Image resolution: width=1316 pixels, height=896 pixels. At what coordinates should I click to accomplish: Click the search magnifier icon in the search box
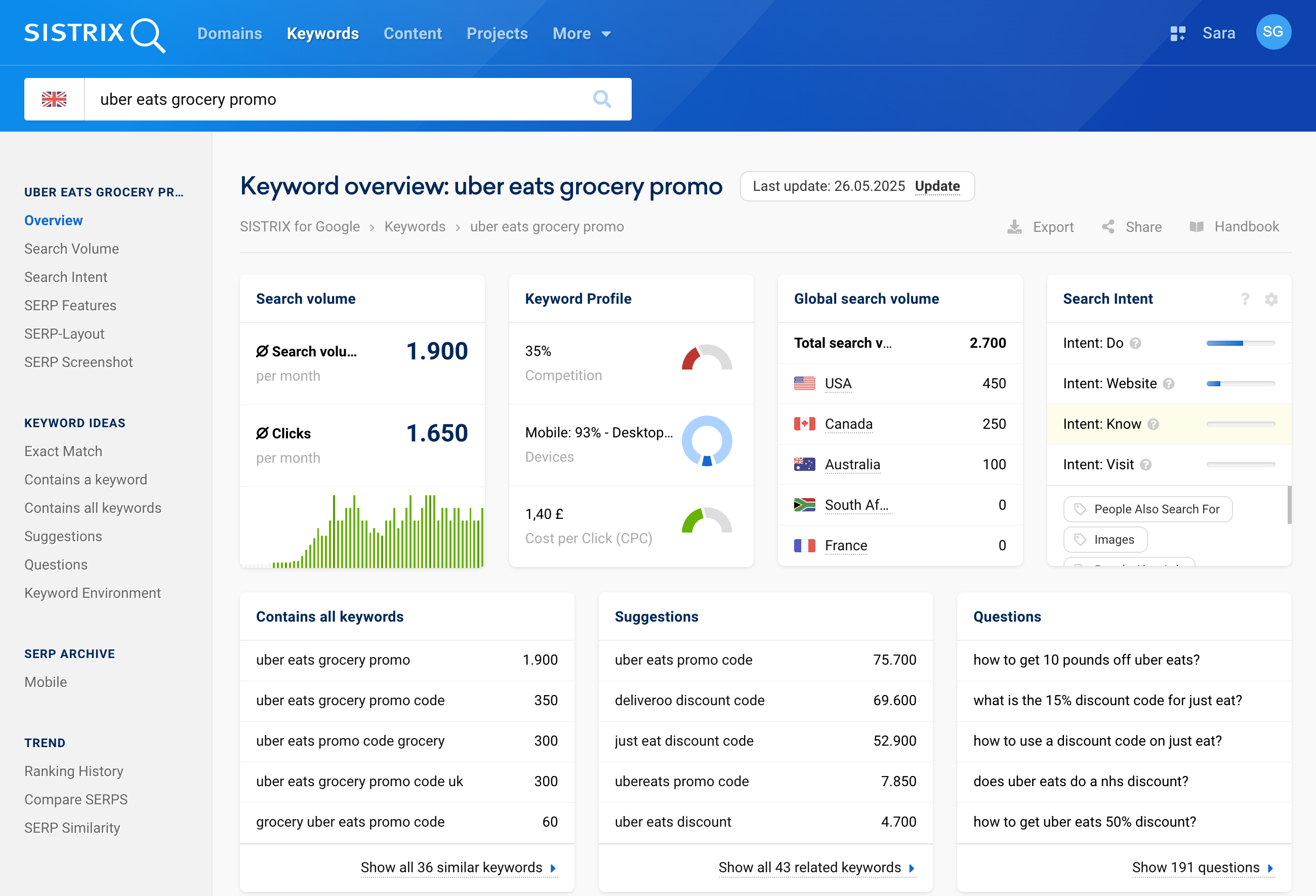pyautogui.click(x=602, y=99)
